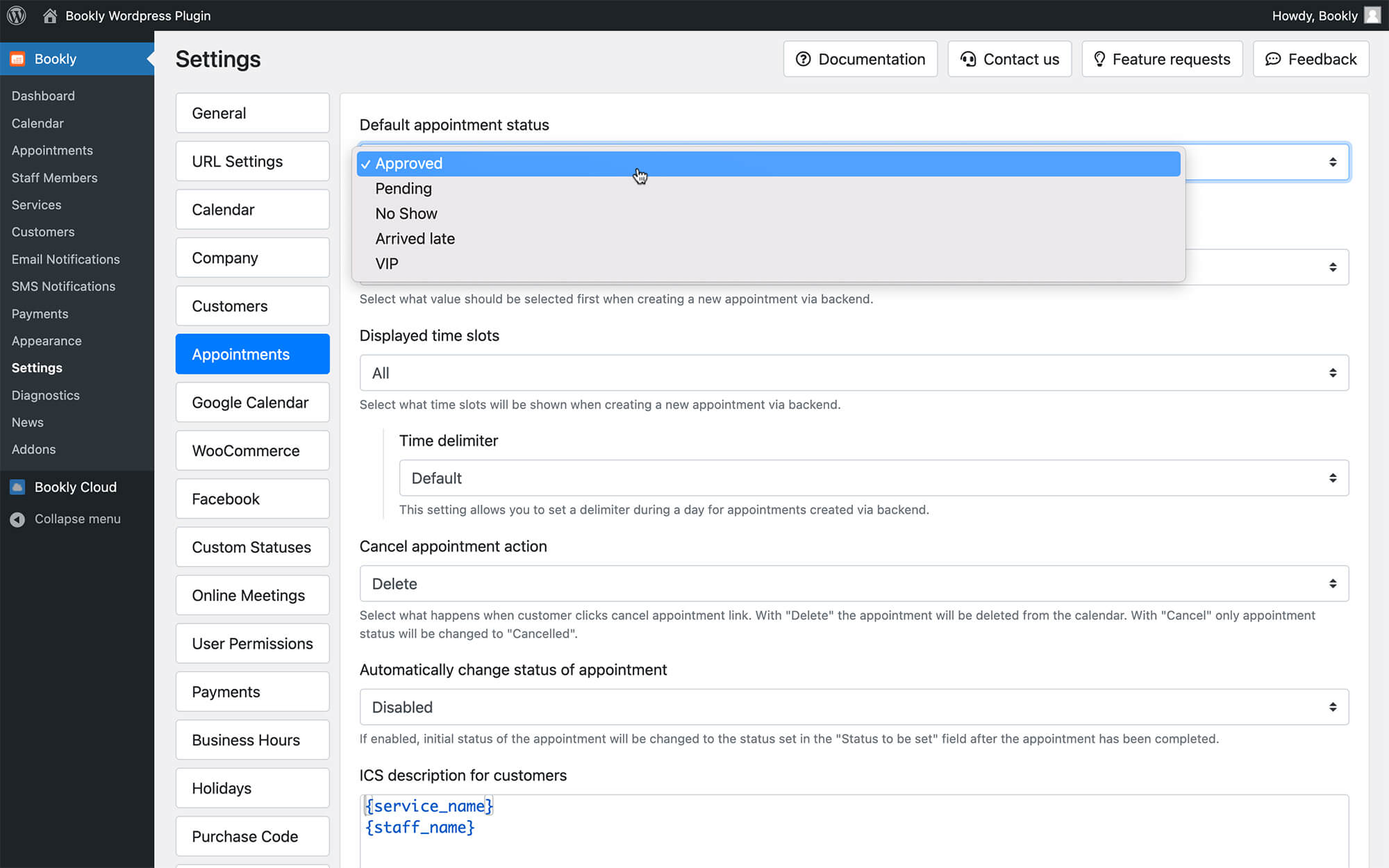Open the Time delimiter dropdown
1389x868 pixels.
coord(874,478)
